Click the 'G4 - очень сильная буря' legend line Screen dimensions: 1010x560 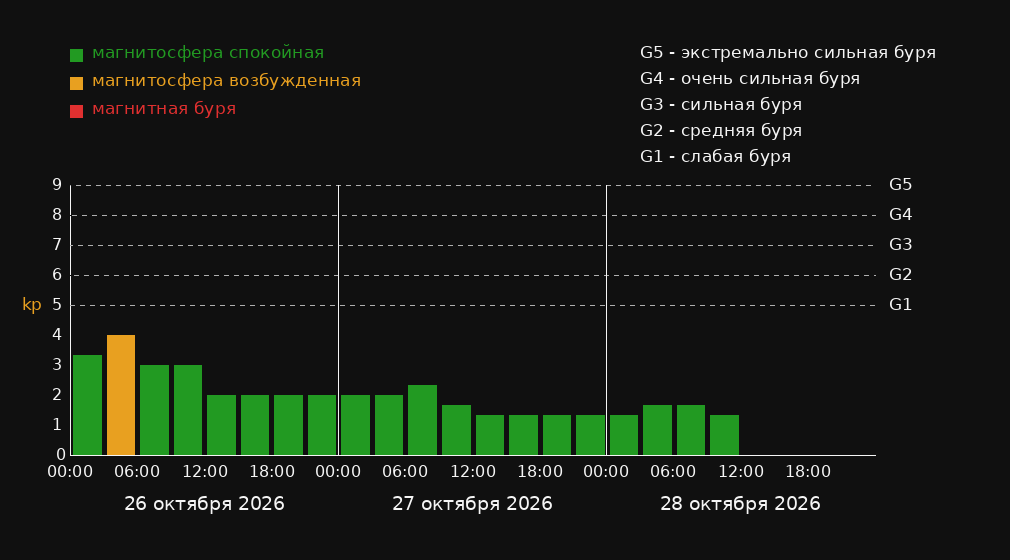pyautogui.click(x=750, y=79)
